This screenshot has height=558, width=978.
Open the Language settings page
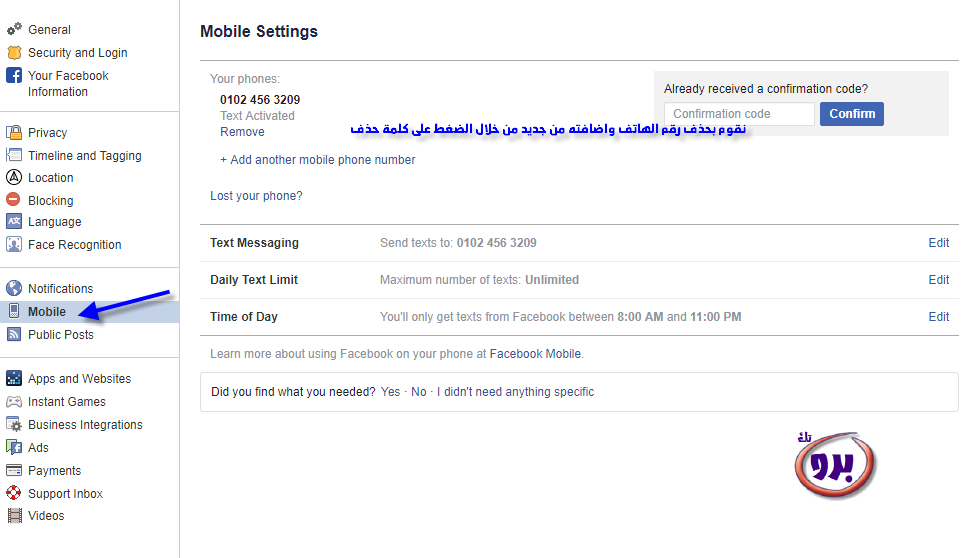coord(54,222)
